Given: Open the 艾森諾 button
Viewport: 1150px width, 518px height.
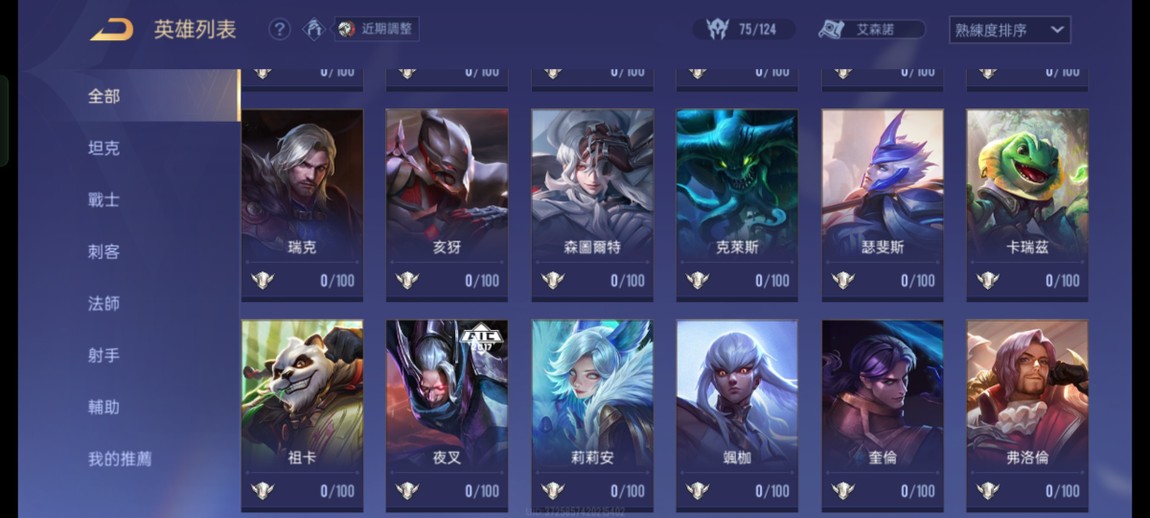Looking at the screenshot, I should (872, 29).
